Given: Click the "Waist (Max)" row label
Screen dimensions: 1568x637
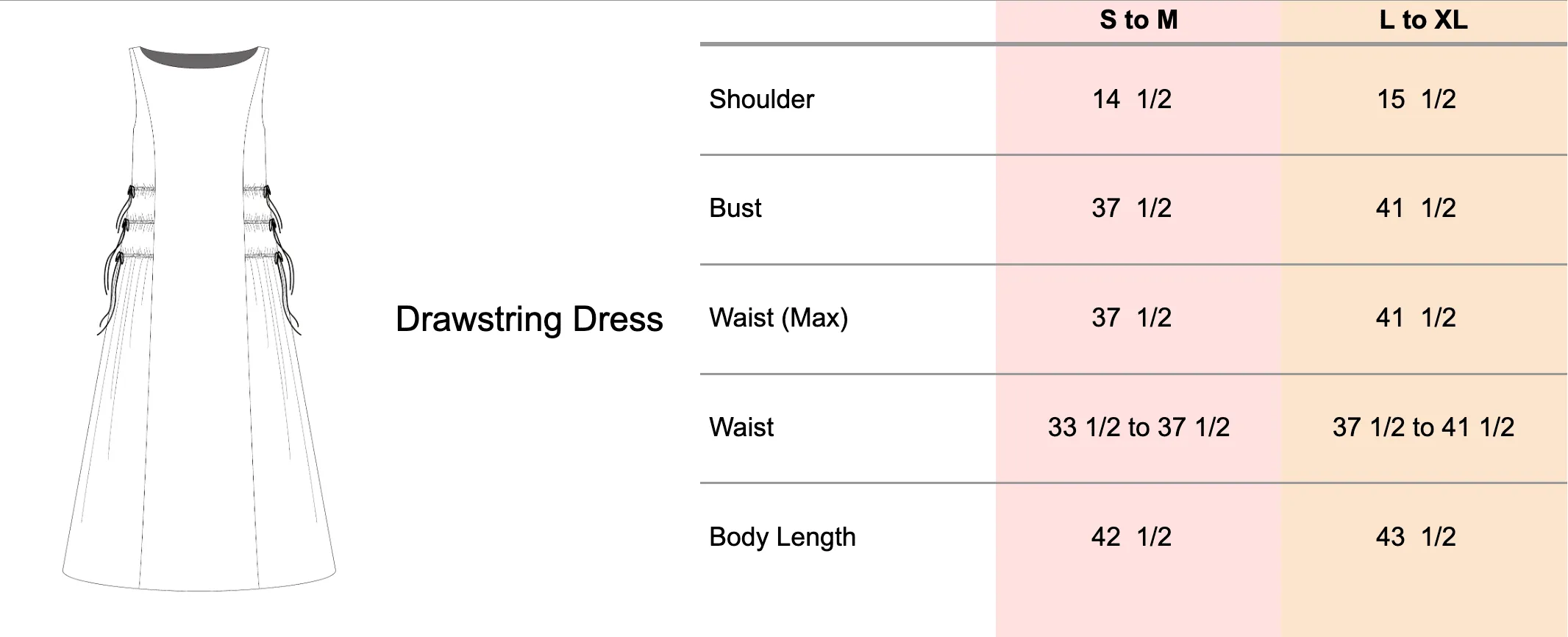Looking at the screenshot, I should coord(778,318).
